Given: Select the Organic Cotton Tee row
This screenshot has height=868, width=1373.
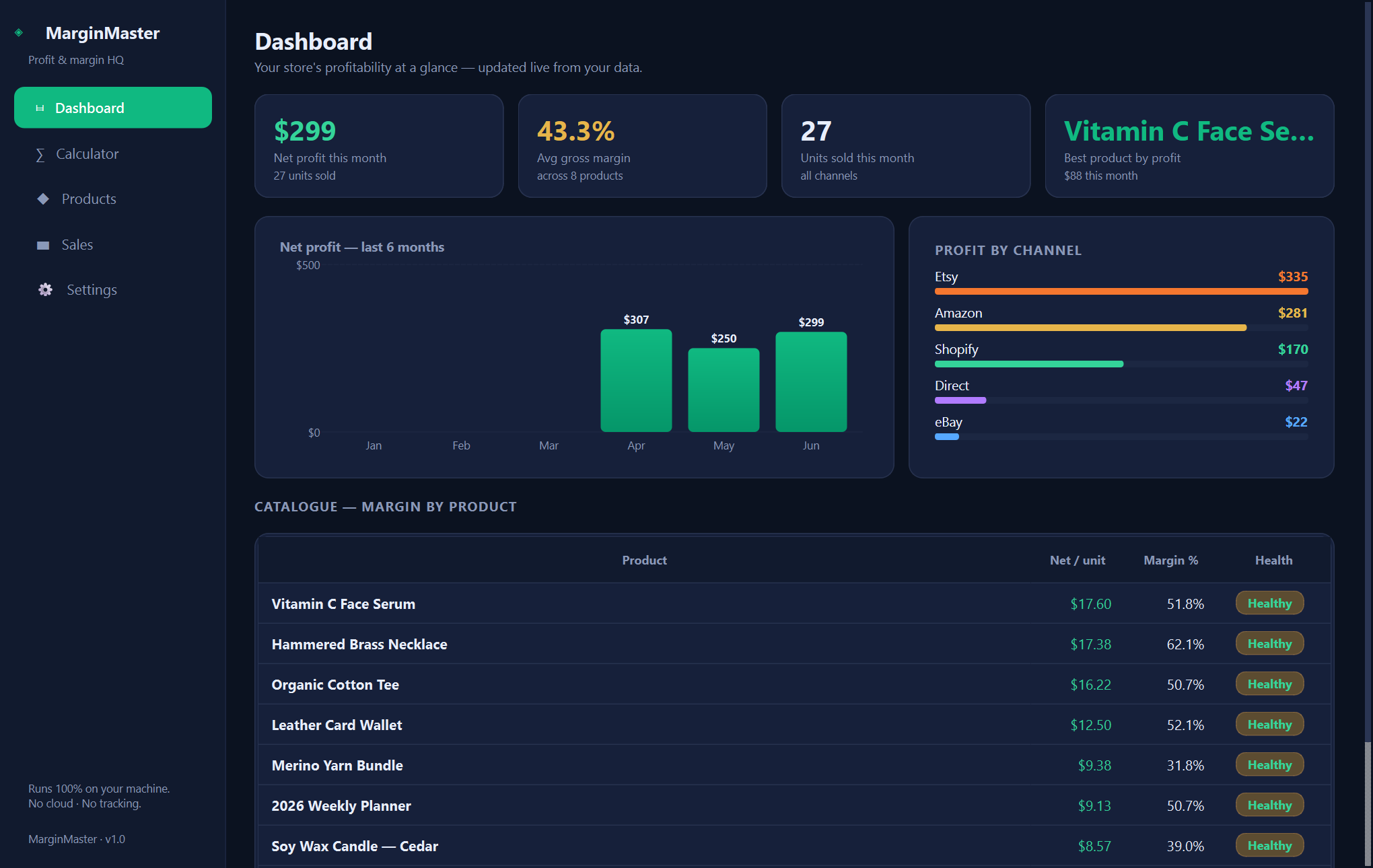Looking at the screenshot, I should 794,684.
